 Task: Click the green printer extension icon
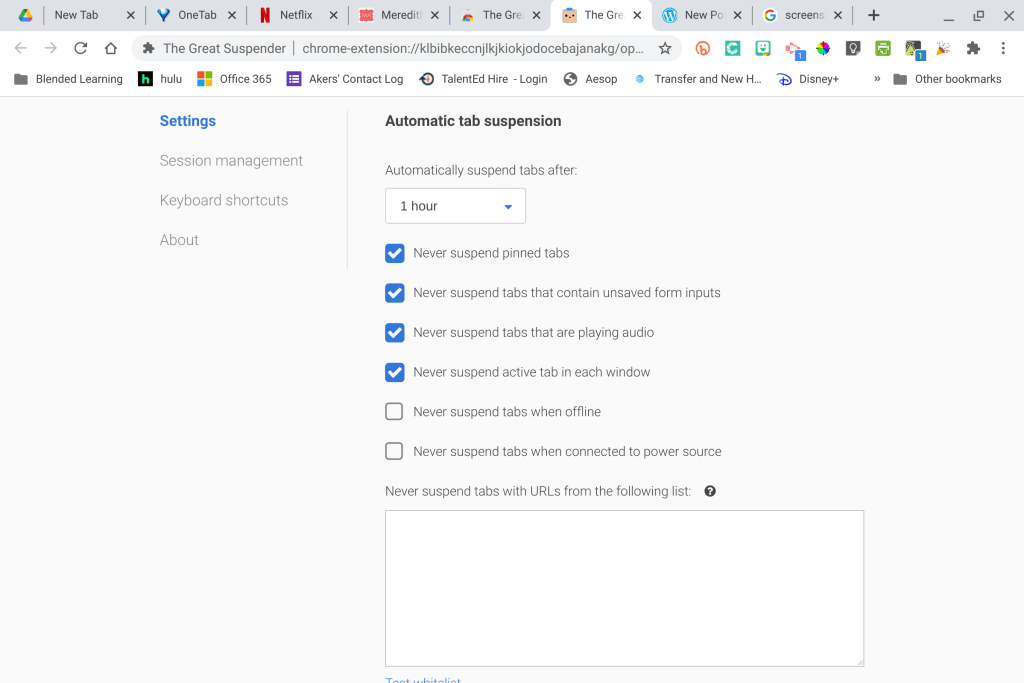(883, 48)
